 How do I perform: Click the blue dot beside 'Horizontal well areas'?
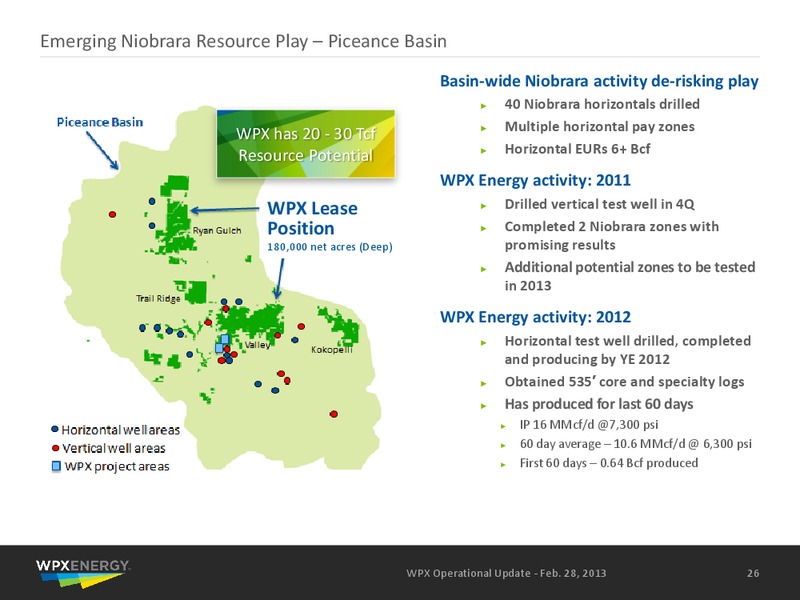pyautogui.click(x=55, y=430)
